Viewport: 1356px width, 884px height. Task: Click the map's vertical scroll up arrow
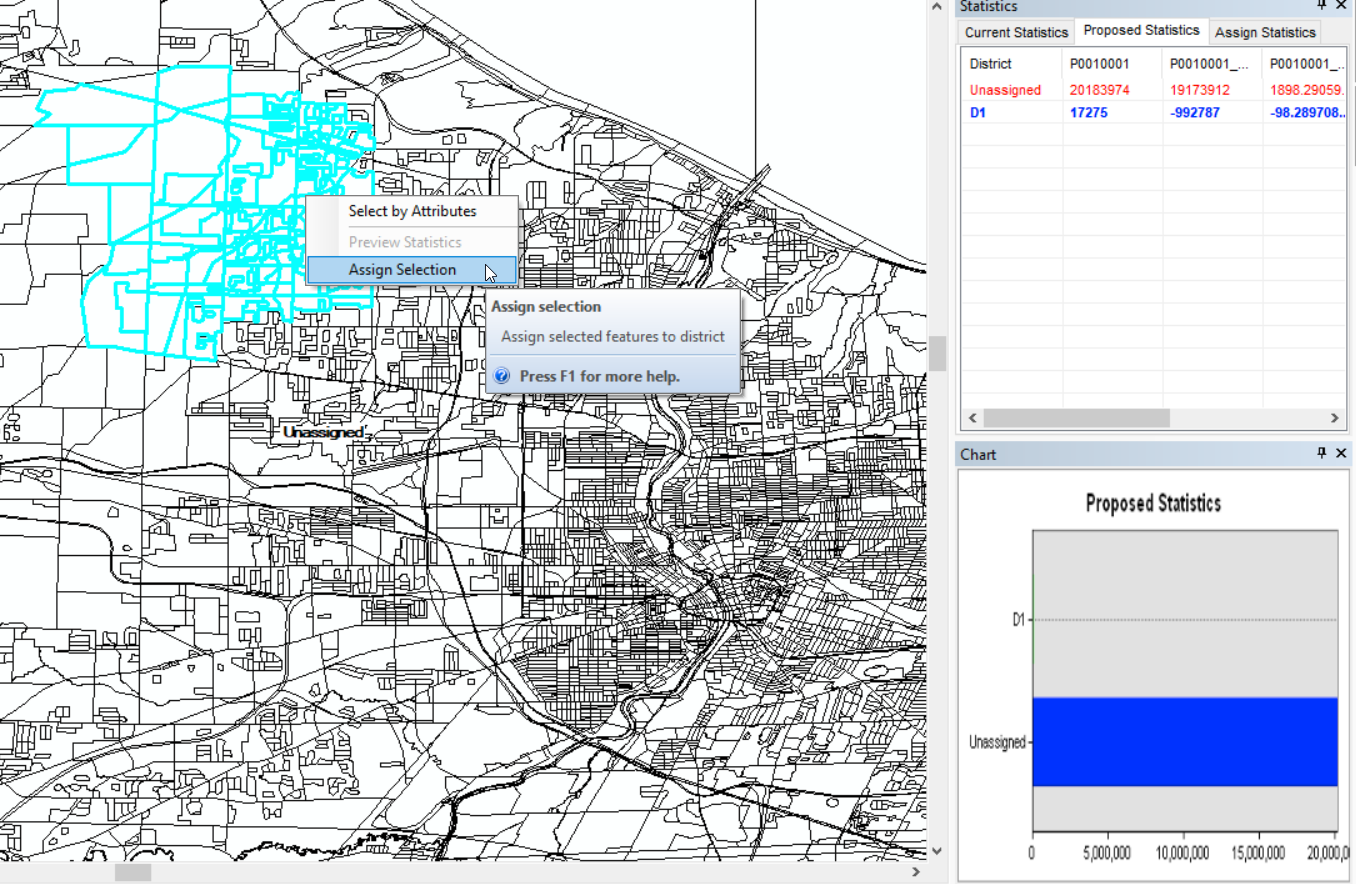pos(937,8)
